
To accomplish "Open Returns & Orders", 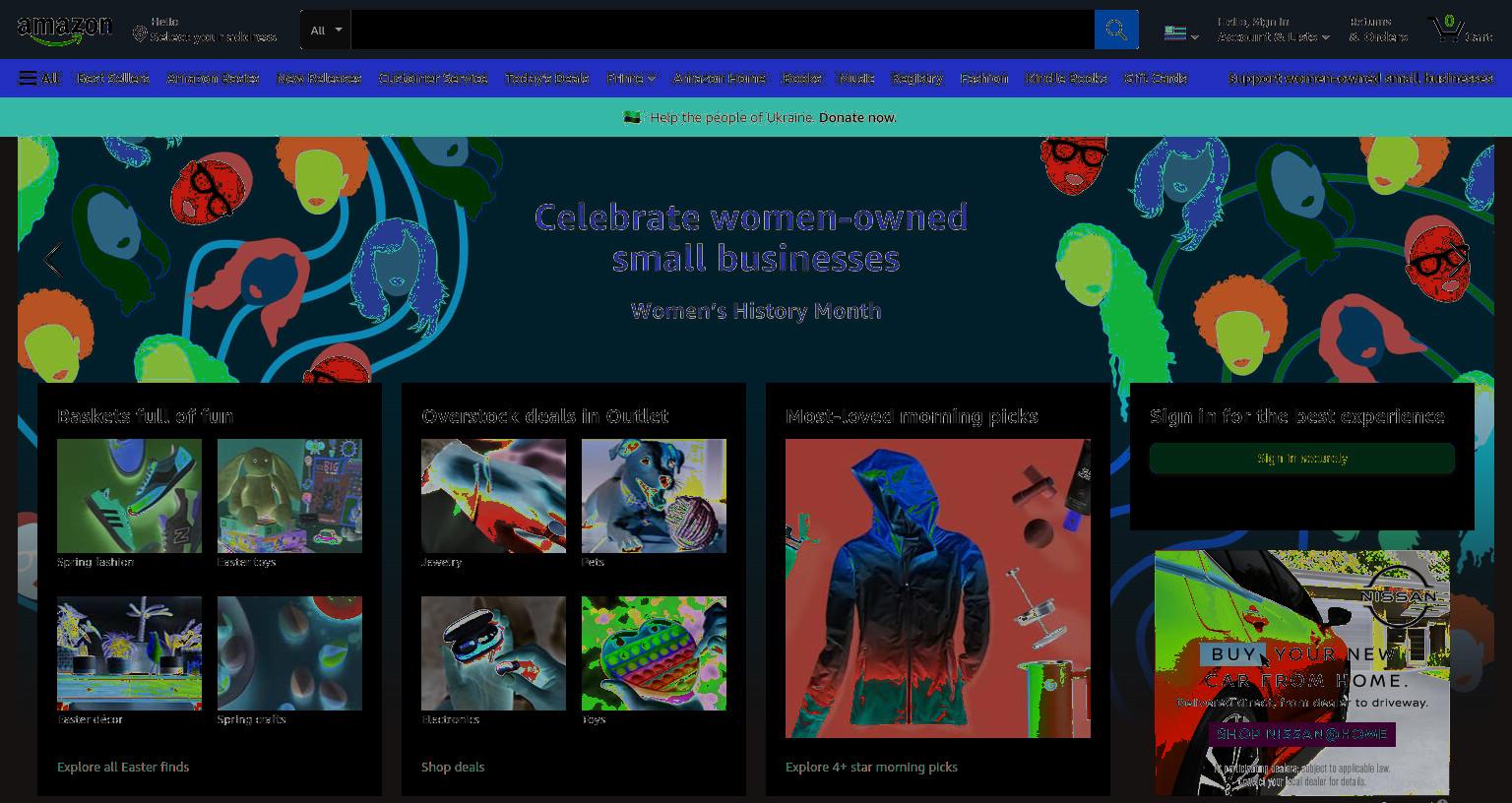I will tap(1378, 30).
